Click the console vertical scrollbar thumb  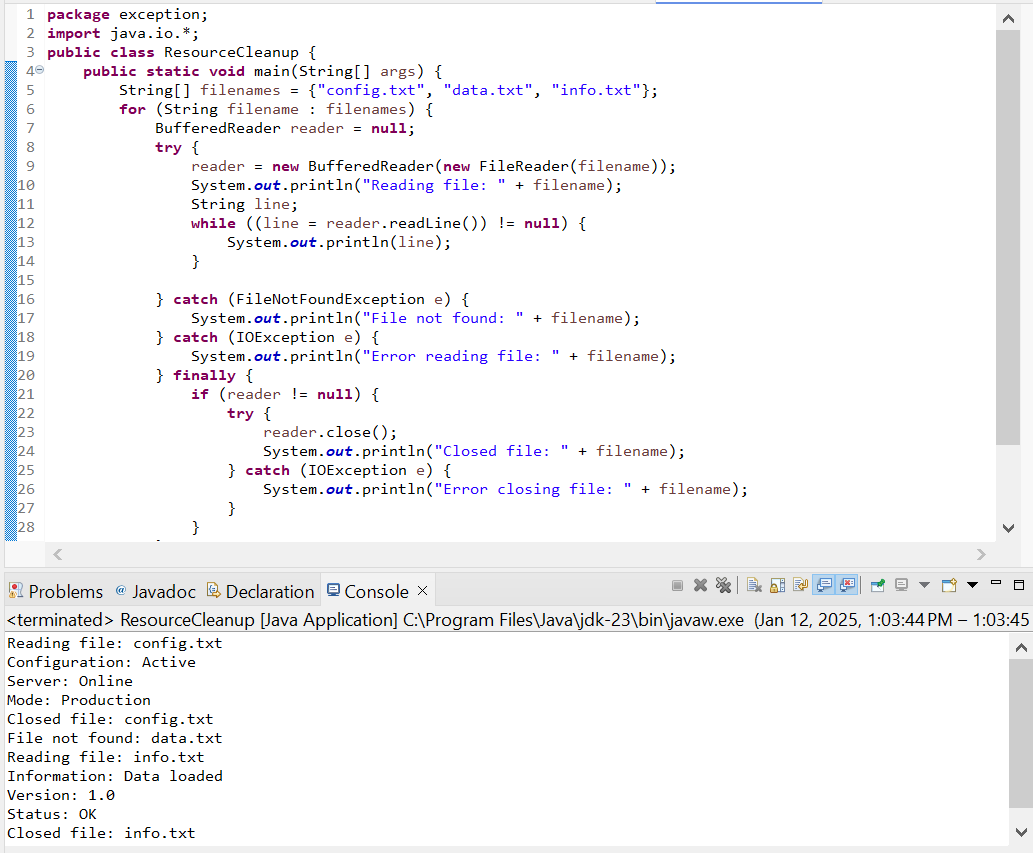(1021, 732)
